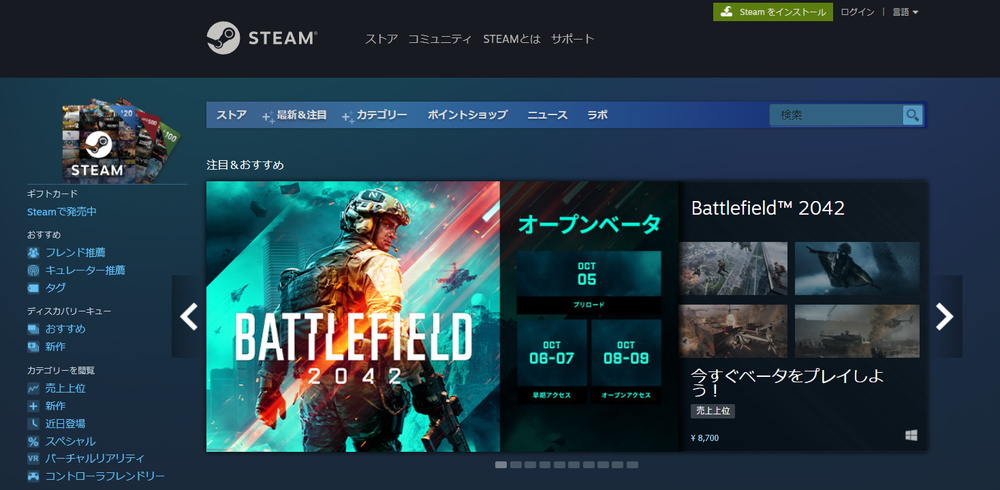Image resolution: width=1000 pixels, height=490 pixels.
Task: Click the フレンド推薦 people icon
Action: 33,253
